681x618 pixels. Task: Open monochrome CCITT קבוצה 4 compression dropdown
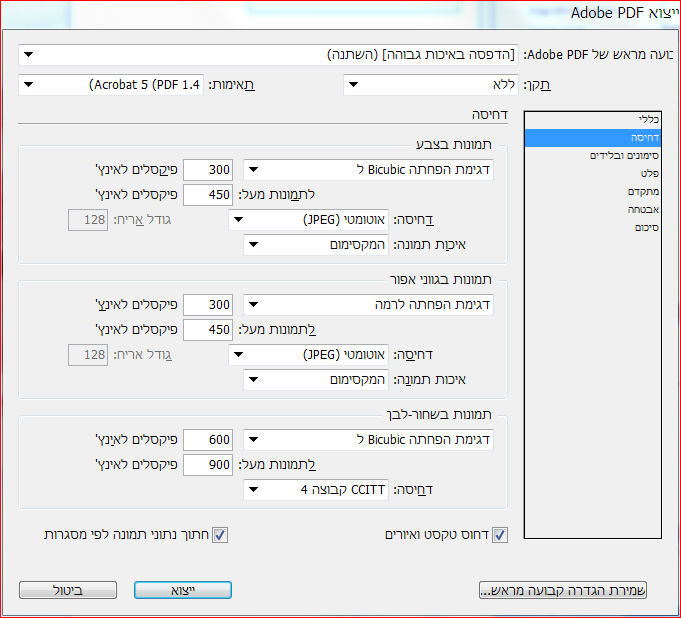pos(316,490)
